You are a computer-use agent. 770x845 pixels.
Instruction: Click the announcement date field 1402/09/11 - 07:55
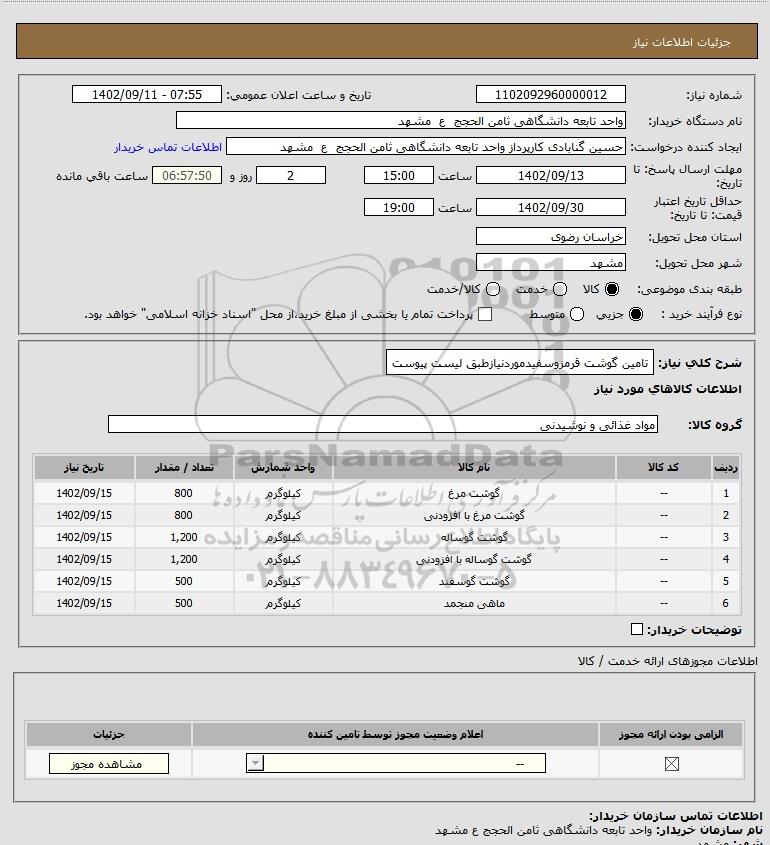pos(147,94)
